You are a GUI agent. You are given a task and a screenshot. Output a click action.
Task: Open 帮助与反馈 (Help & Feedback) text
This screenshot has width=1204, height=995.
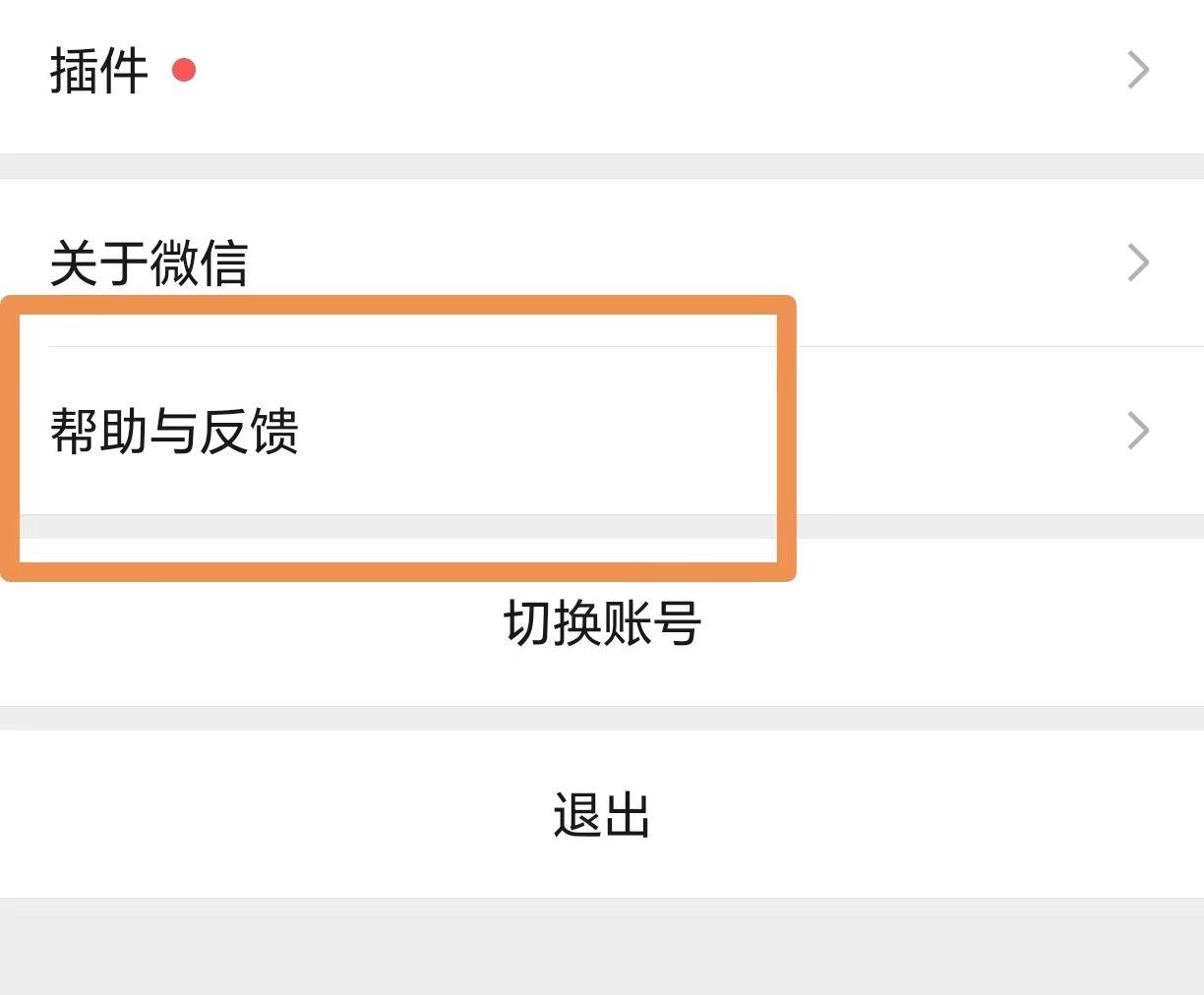point(174,431)
